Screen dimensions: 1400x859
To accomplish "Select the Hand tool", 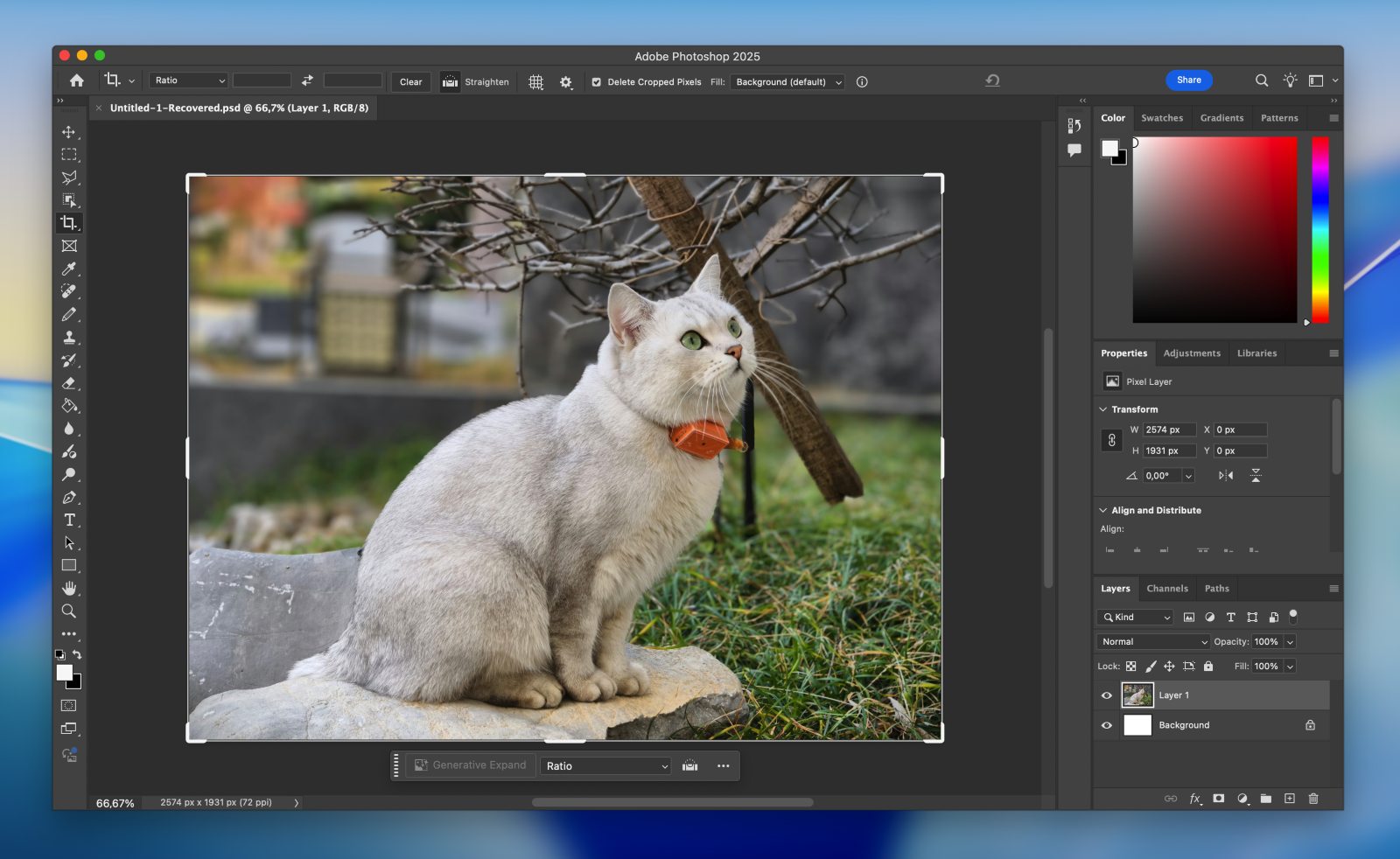I will 69,588.
